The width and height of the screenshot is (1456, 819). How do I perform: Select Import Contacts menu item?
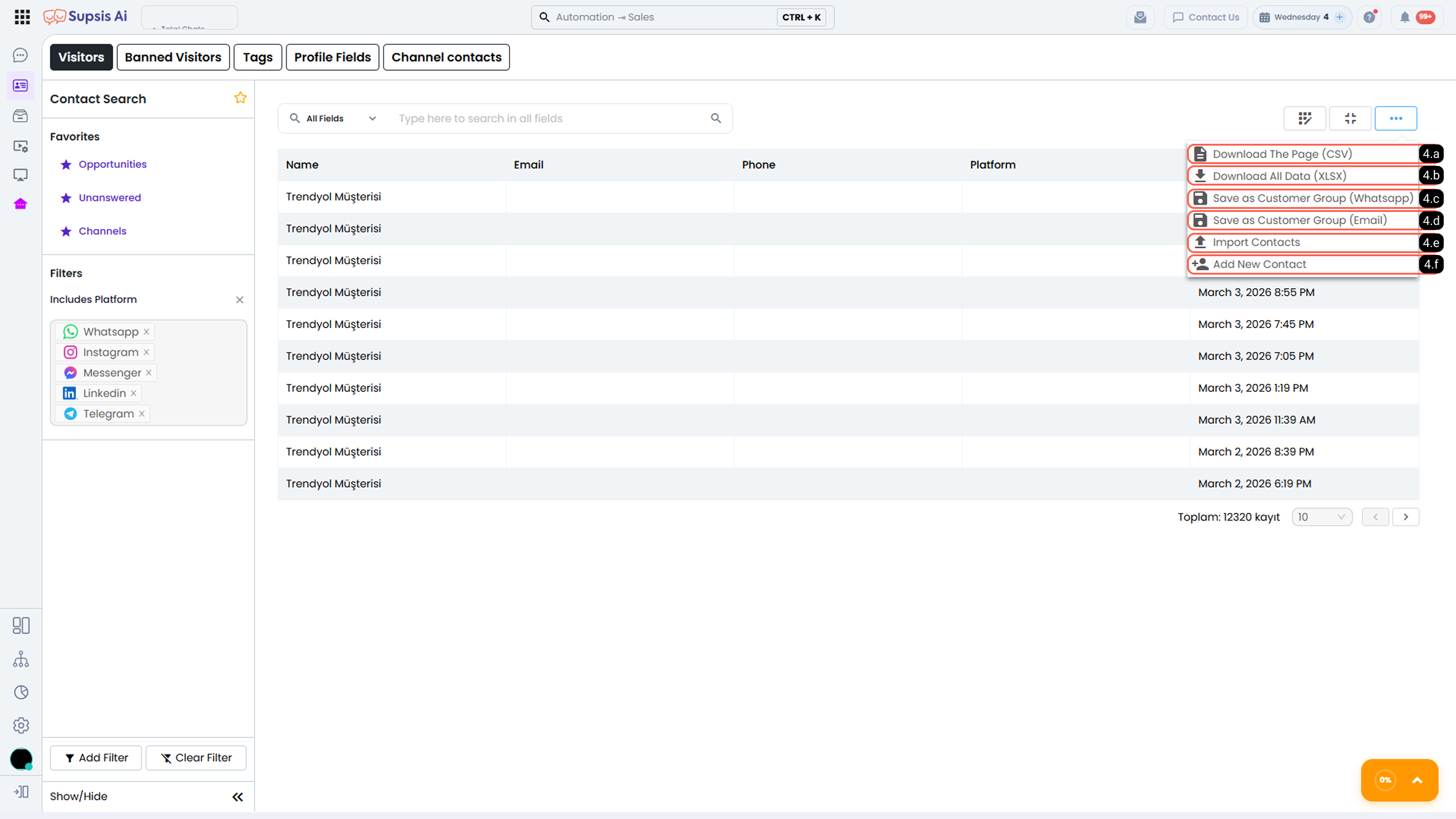click(1303, 243)
